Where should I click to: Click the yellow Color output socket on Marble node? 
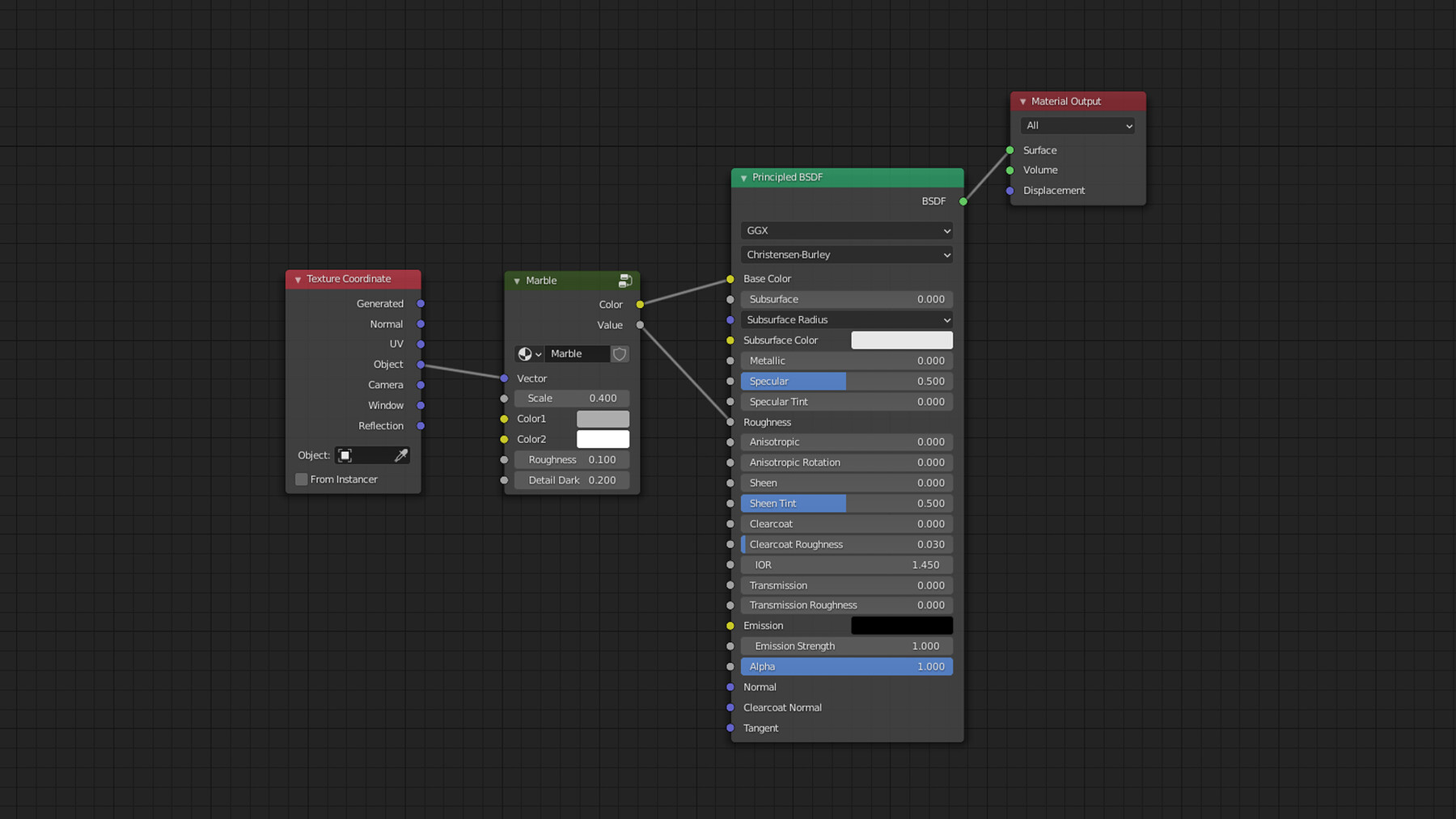[640, 305]
